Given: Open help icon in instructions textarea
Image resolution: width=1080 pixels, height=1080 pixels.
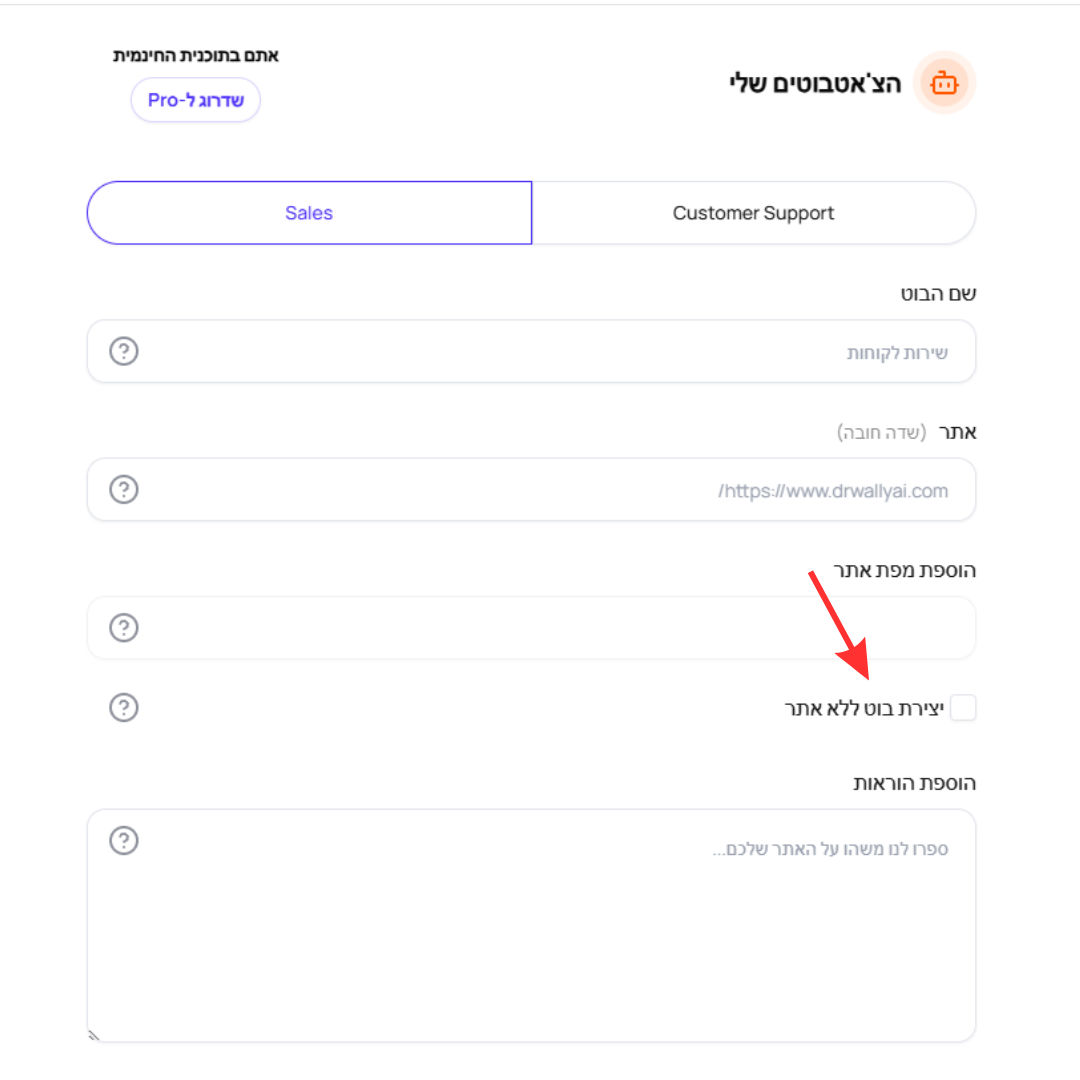Looking at the screenshot, I should tap(124, 841).
